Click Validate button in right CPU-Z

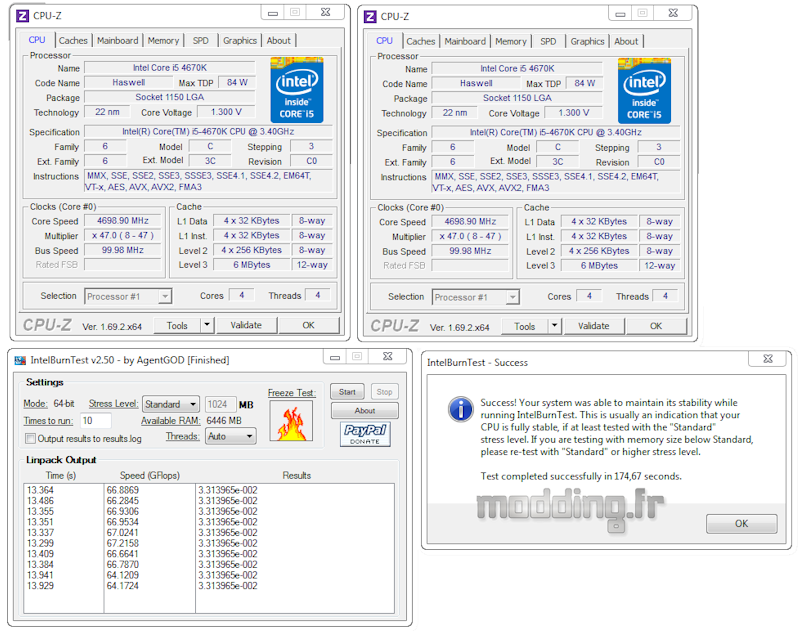[594, 326]
